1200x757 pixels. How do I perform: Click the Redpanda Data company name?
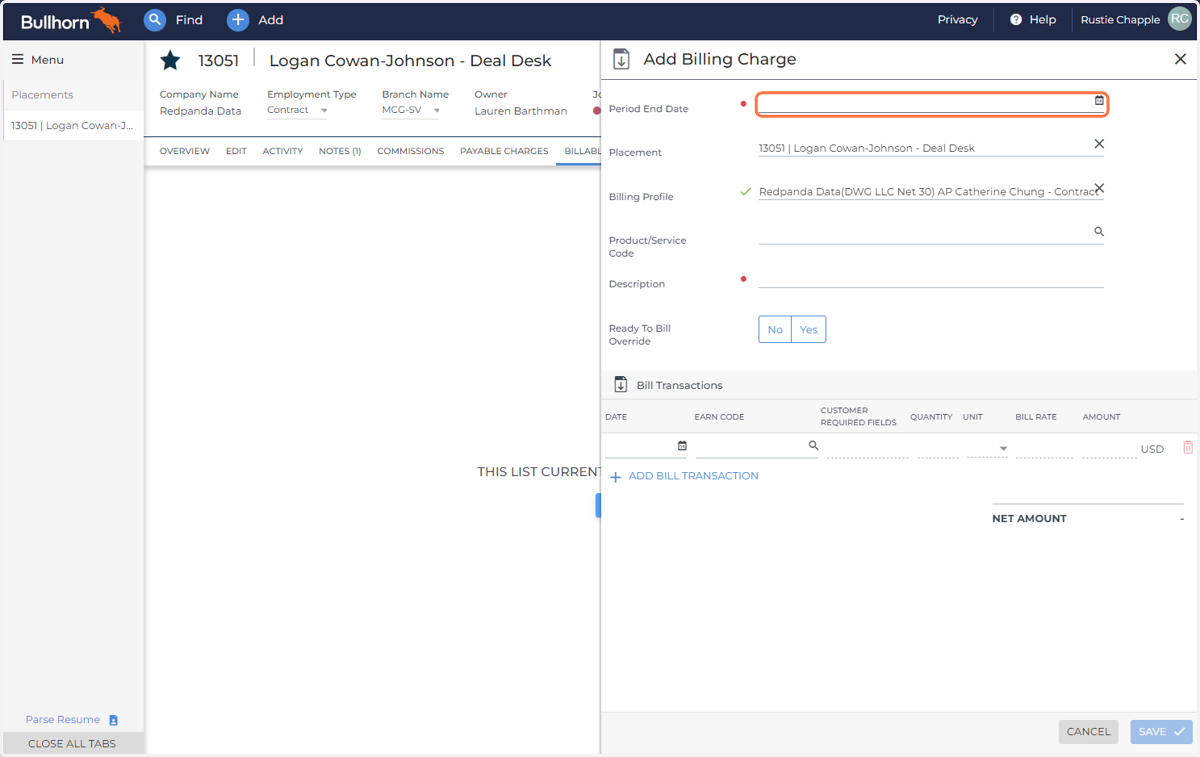[x=200, y=111]
